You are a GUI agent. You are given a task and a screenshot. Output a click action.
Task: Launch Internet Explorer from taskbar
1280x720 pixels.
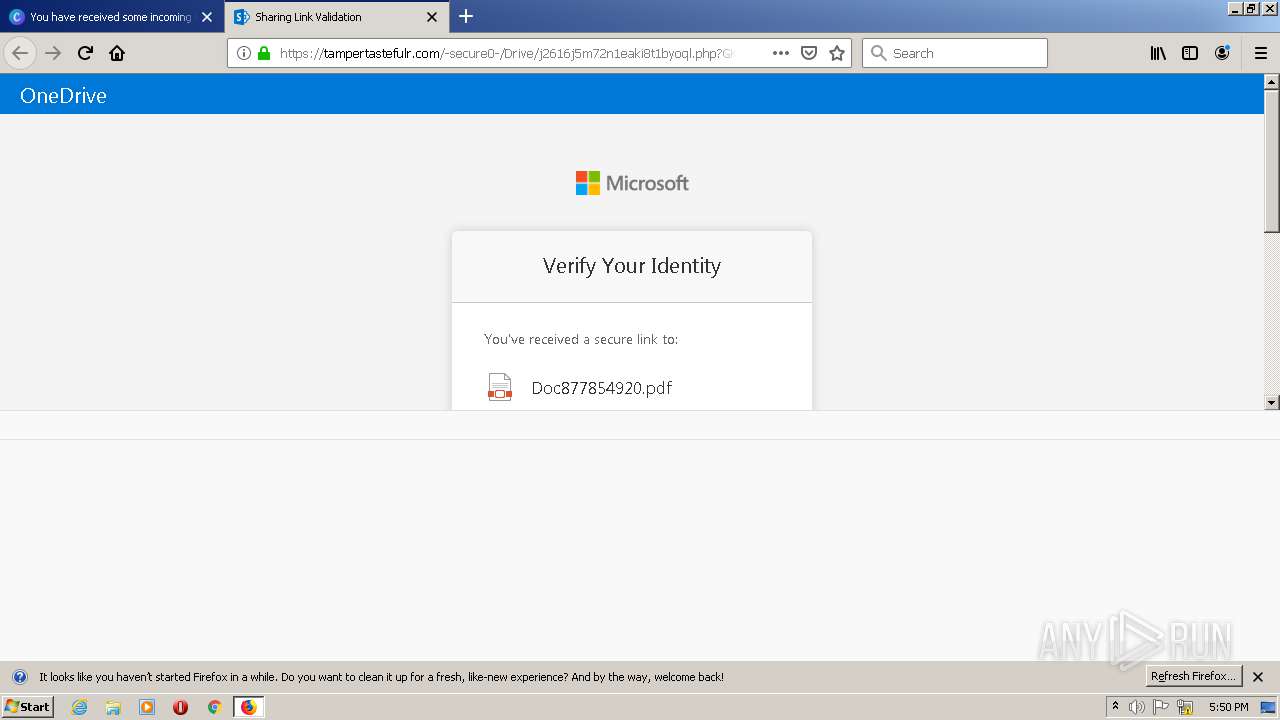click(x=79, y=707)
